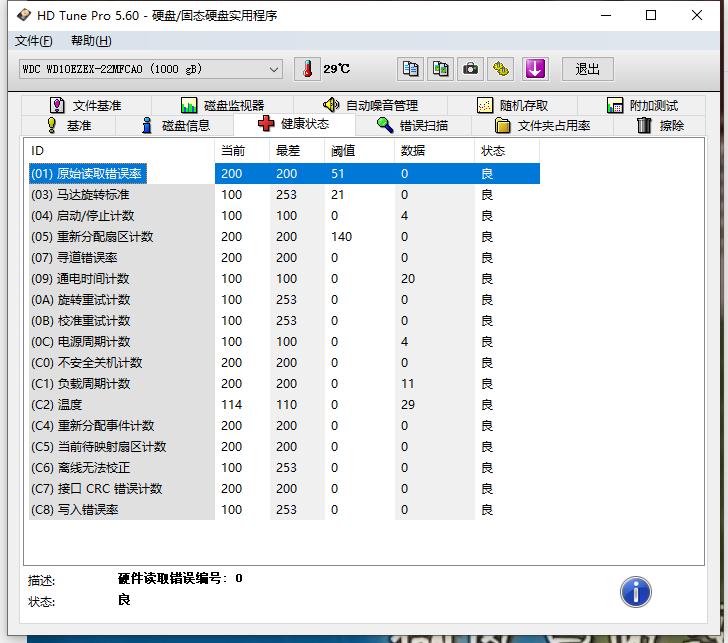The height and width of the screenshot is (643, 728).
Task: Select row (0A) 旋转重试计数
Action: [x=284, y=299]
